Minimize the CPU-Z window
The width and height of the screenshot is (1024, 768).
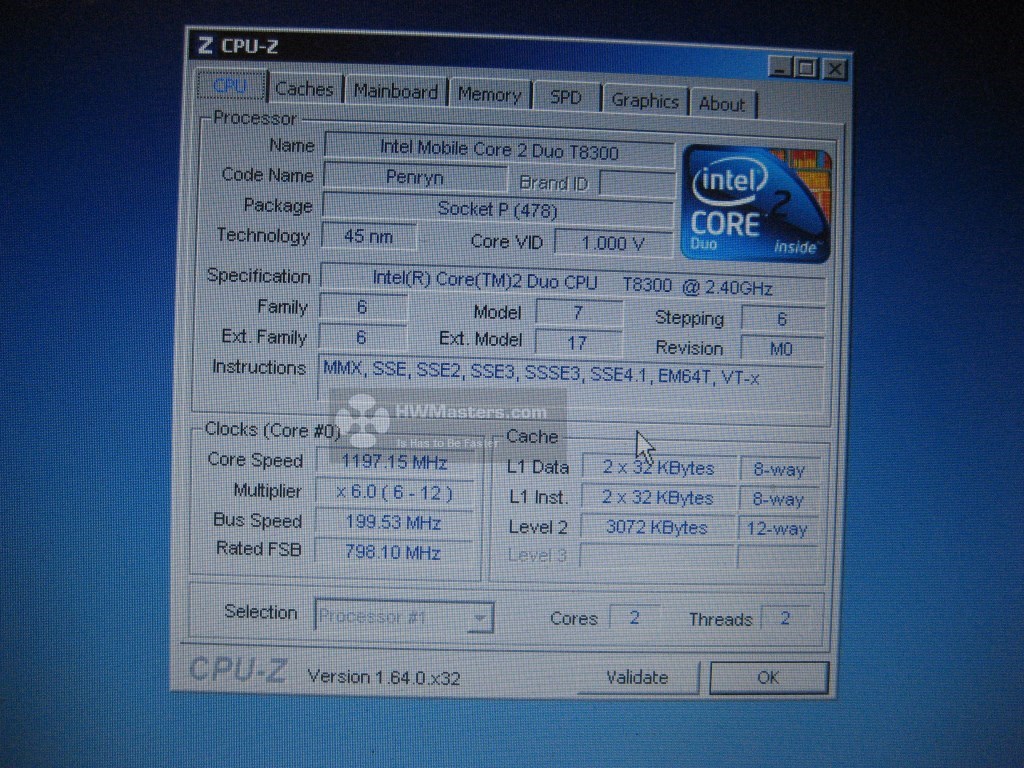780,67
